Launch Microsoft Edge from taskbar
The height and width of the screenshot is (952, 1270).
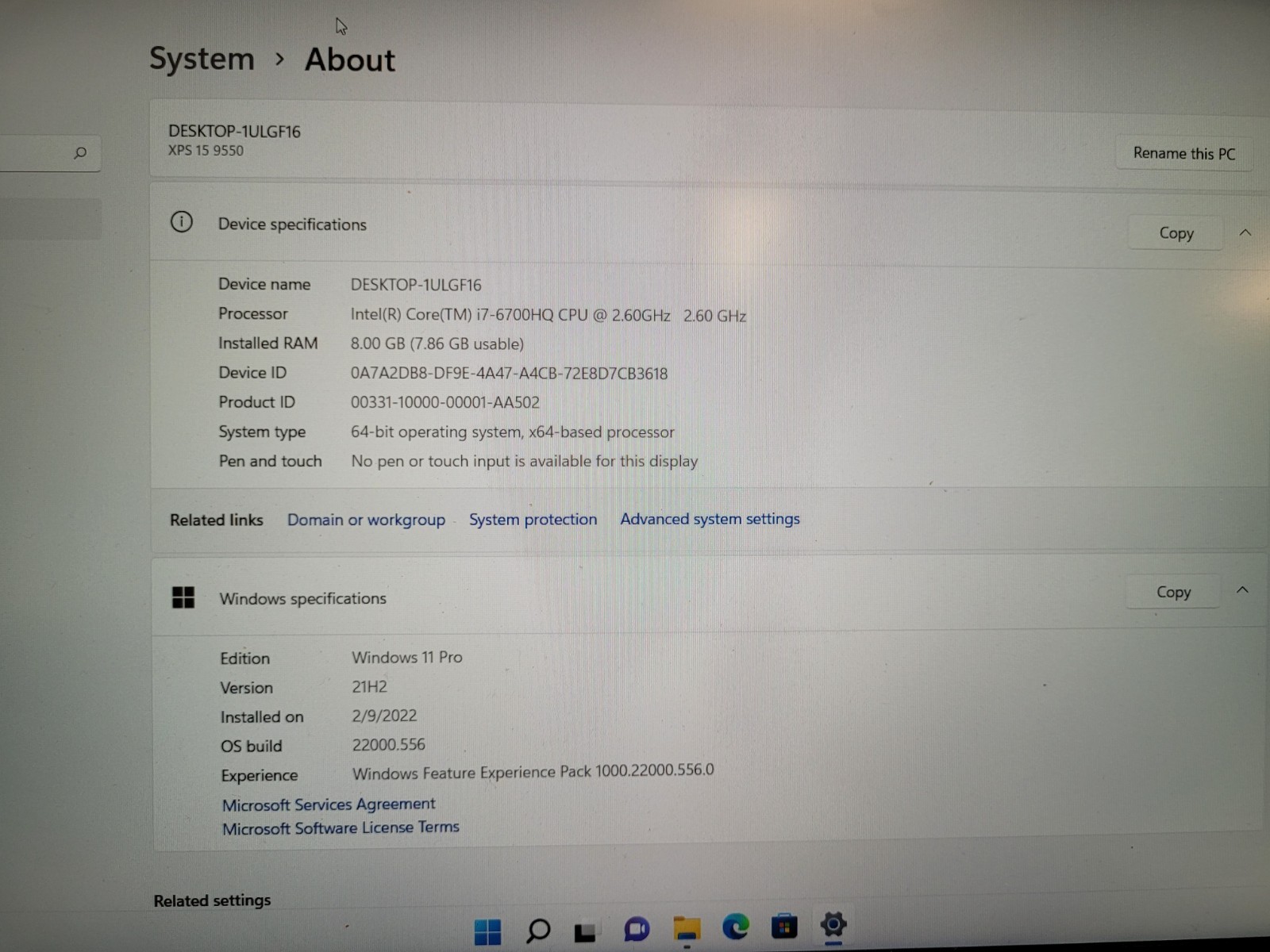pyautogui.click(x=736, y=926)
